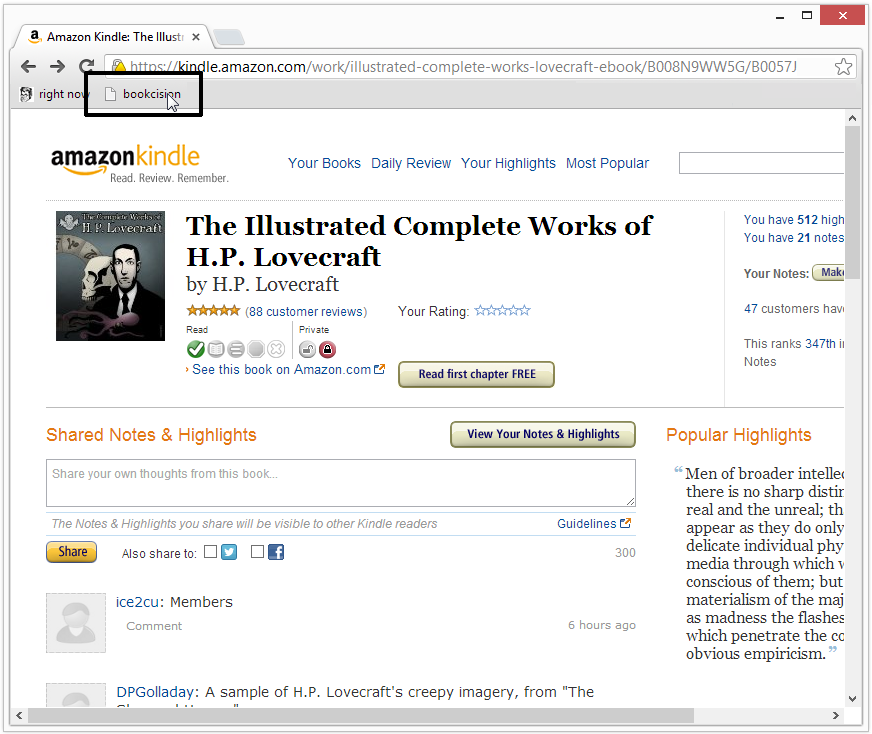Click the browser address bar URL
Screen dimensions: 872x734
point(463,67)
